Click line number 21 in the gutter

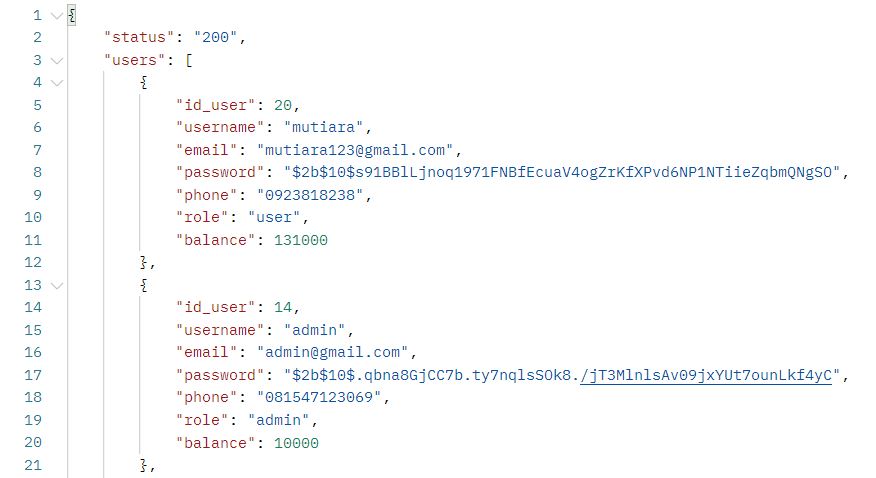pyautogui.click(x=33, y=465)
